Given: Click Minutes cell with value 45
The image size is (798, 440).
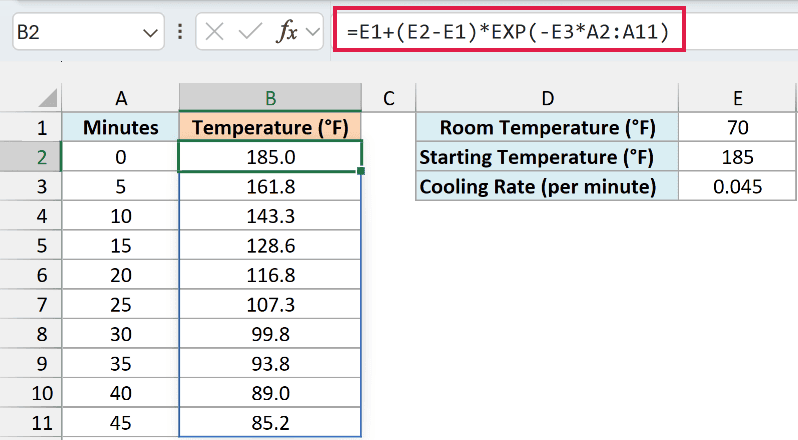Looking at the screenshot, I should point(121,423).
